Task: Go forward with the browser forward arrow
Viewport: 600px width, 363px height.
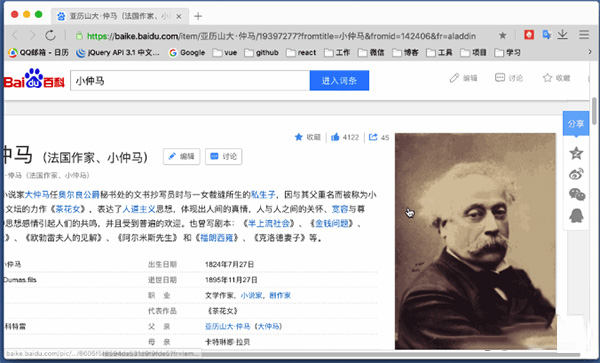Action: click(32, 36)
